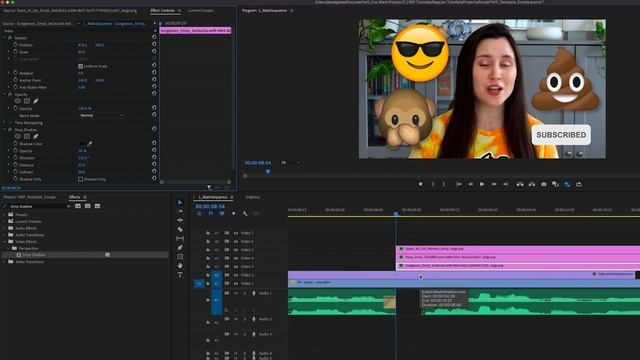Select the Rectangle tool
This screenshot has width=640, height=360.
coord(180,257)
